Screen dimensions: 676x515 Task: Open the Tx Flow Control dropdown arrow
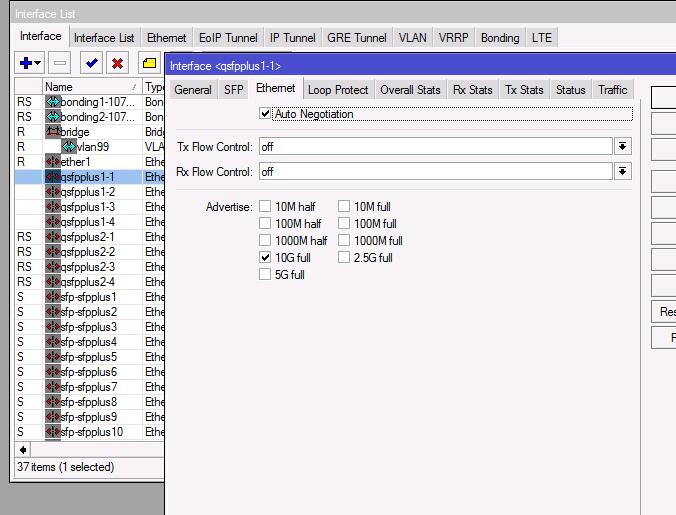pos(623,147)
